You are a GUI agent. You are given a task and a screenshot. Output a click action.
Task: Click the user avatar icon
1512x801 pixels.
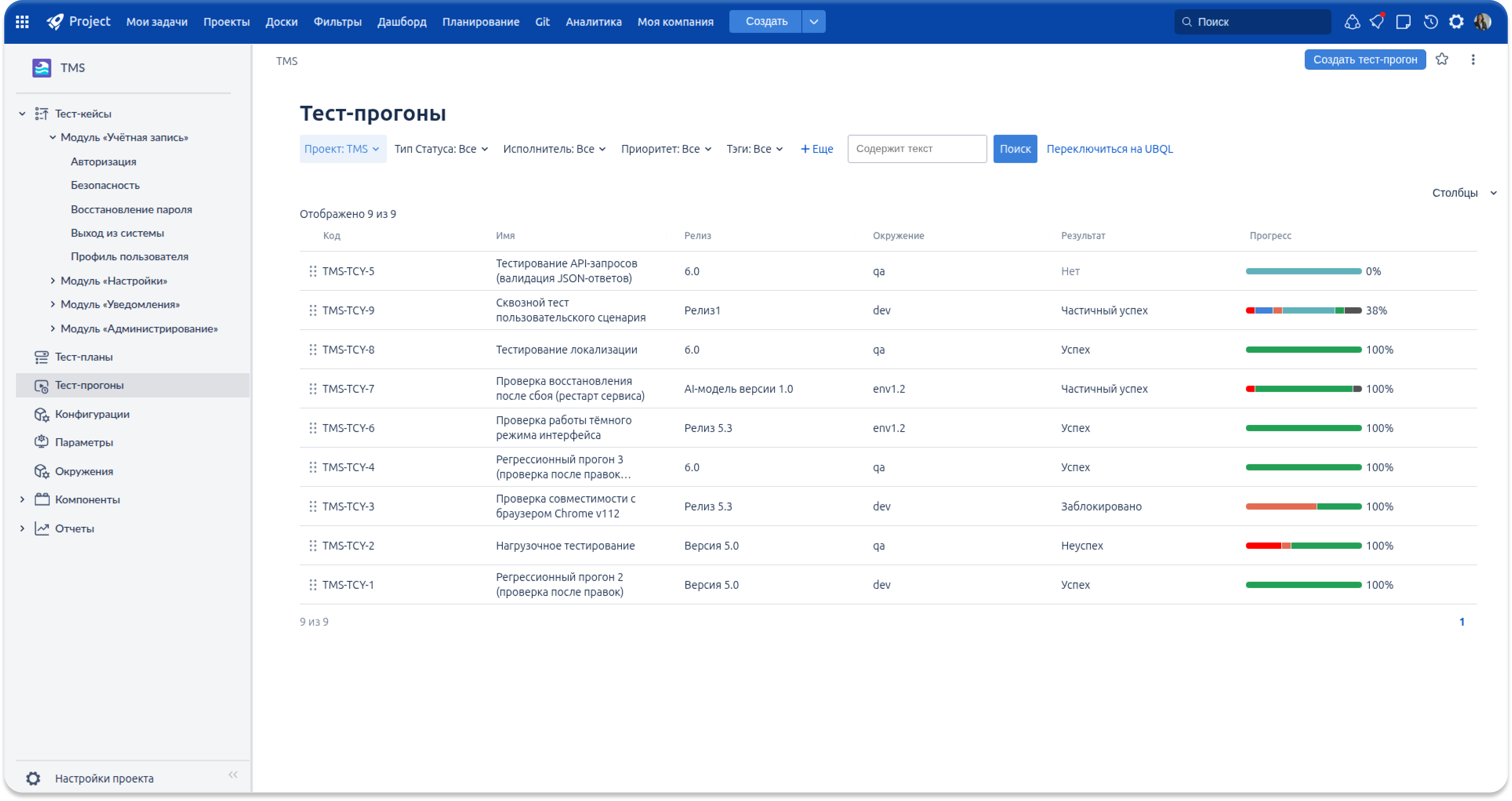1482,22
